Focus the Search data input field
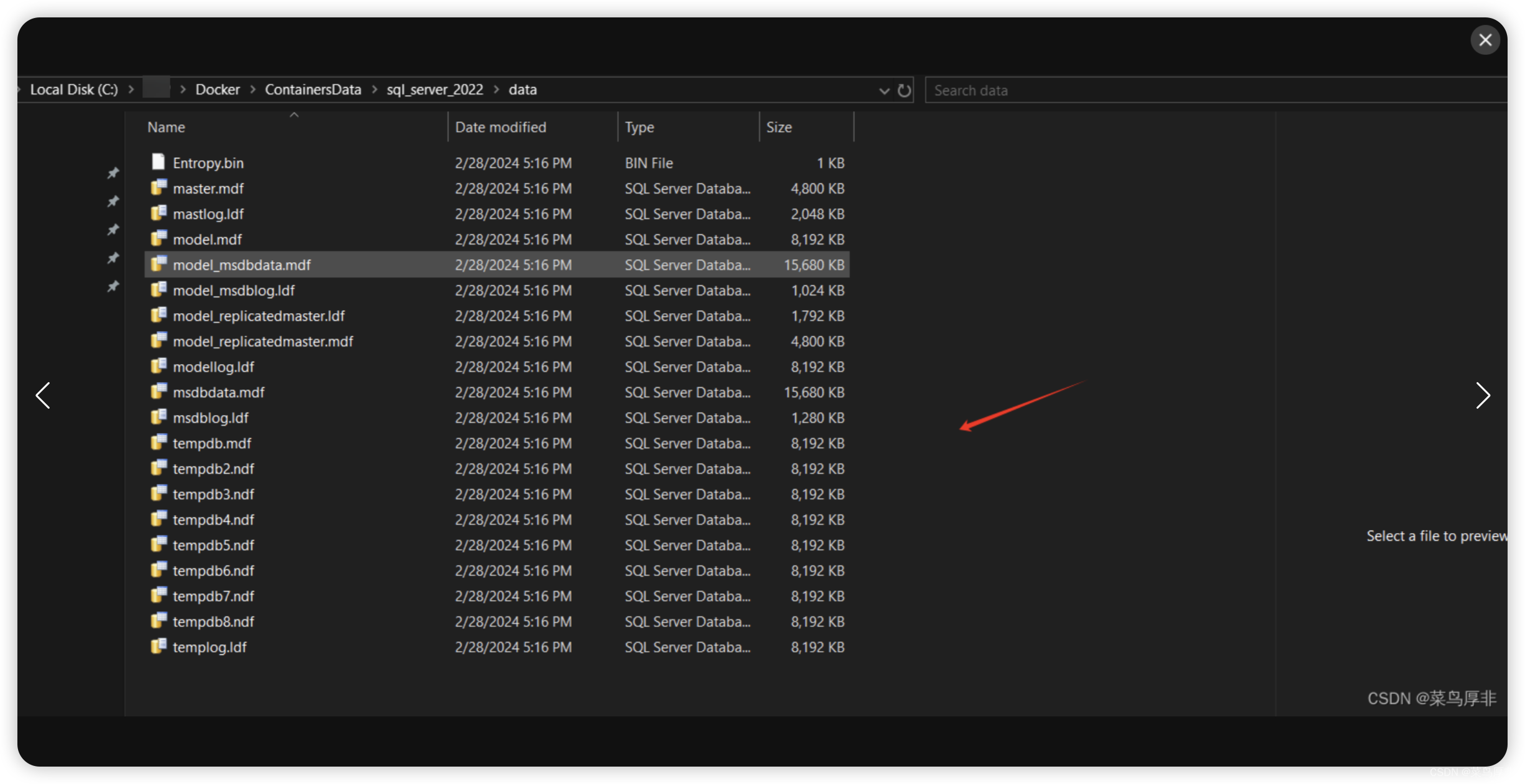The width and height of the screenshot is (1525, 784). tap(1215, 91)
